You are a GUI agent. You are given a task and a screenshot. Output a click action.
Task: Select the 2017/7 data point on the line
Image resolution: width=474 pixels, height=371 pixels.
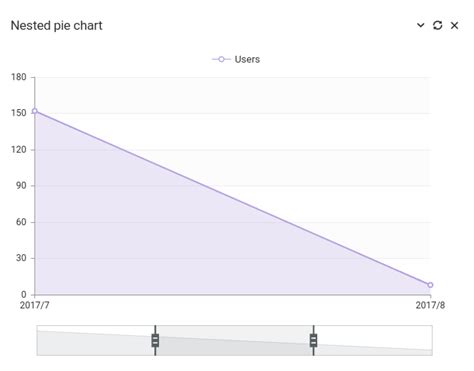pyautogui.click(x=34, y=111)
